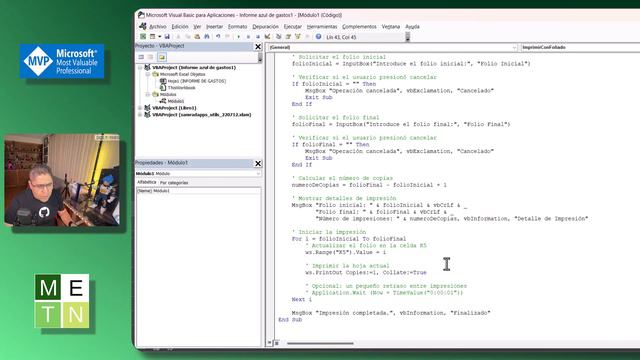Open the Object Browser toolbar icon
640x360 pixels.
pos(298,37)
